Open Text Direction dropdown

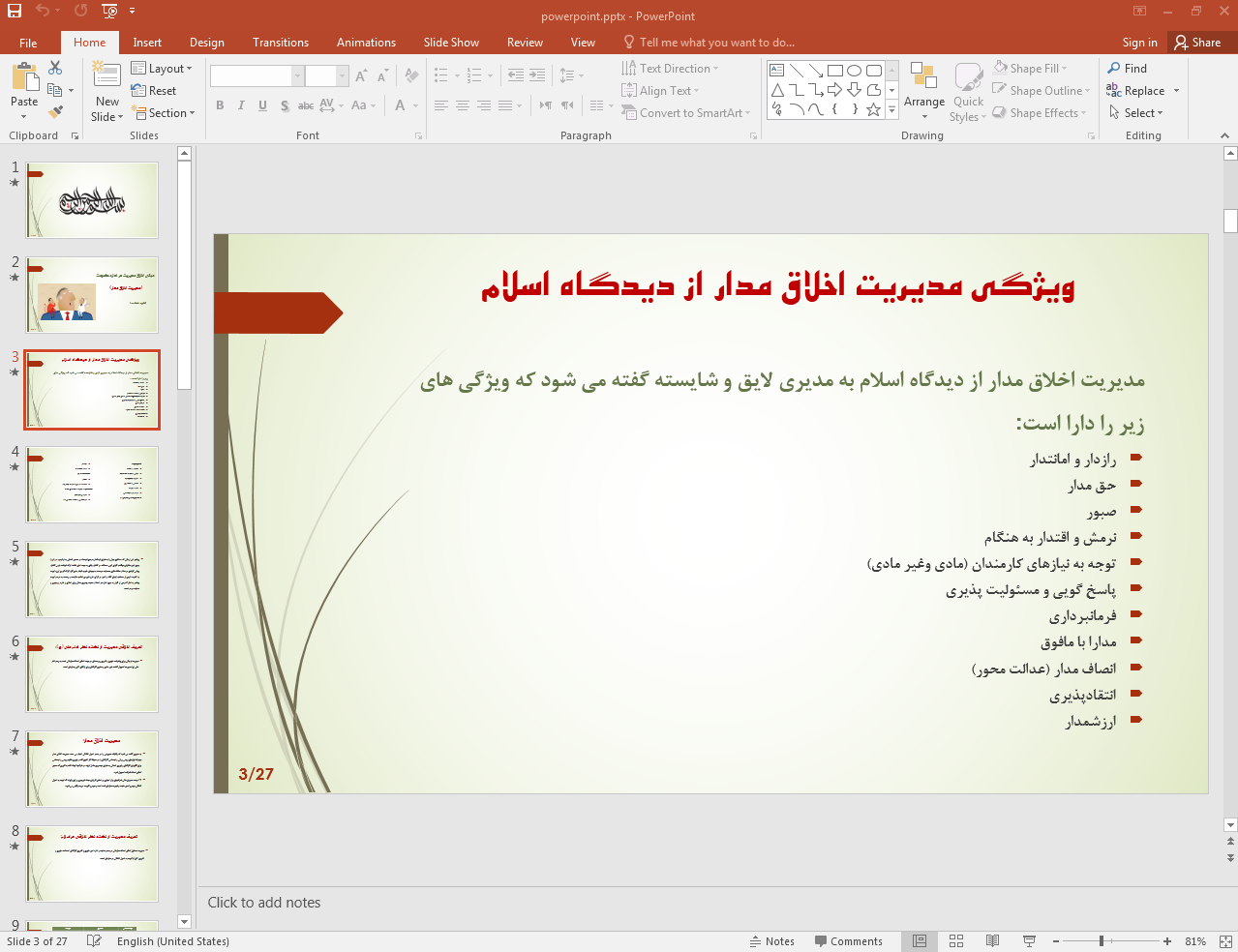[671, 69]
